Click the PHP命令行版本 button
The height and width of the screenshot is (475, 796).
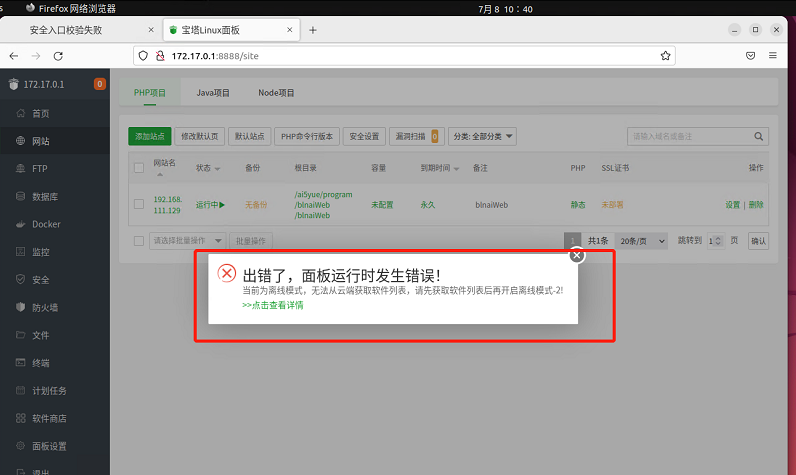point(307,137)
